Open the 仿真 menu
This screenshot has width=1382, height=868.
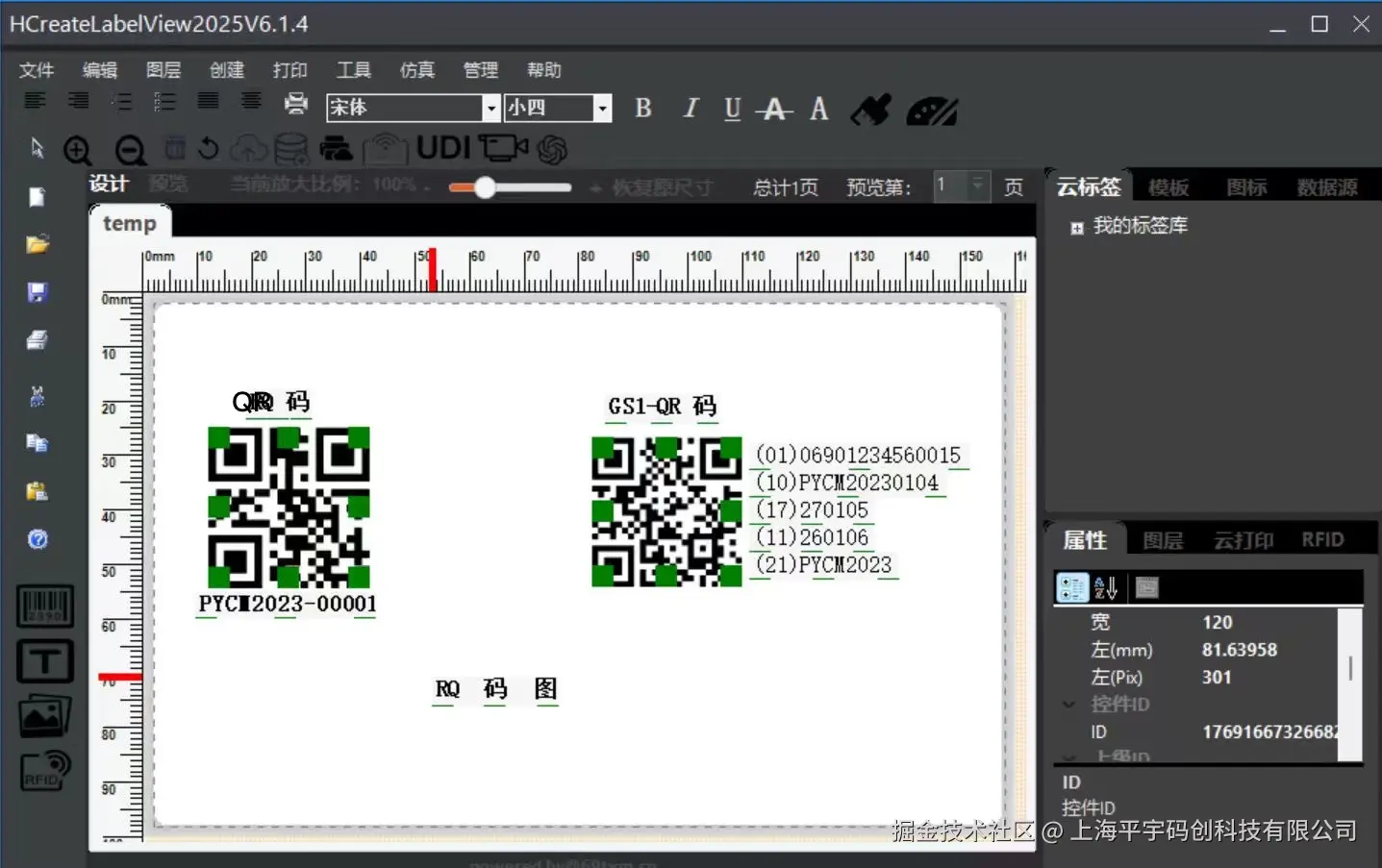click(x=417, y=70)
